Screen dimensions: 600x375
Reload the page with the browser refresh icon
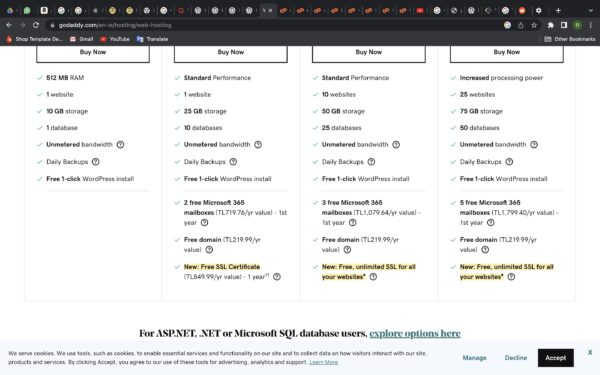click(36, 25)
